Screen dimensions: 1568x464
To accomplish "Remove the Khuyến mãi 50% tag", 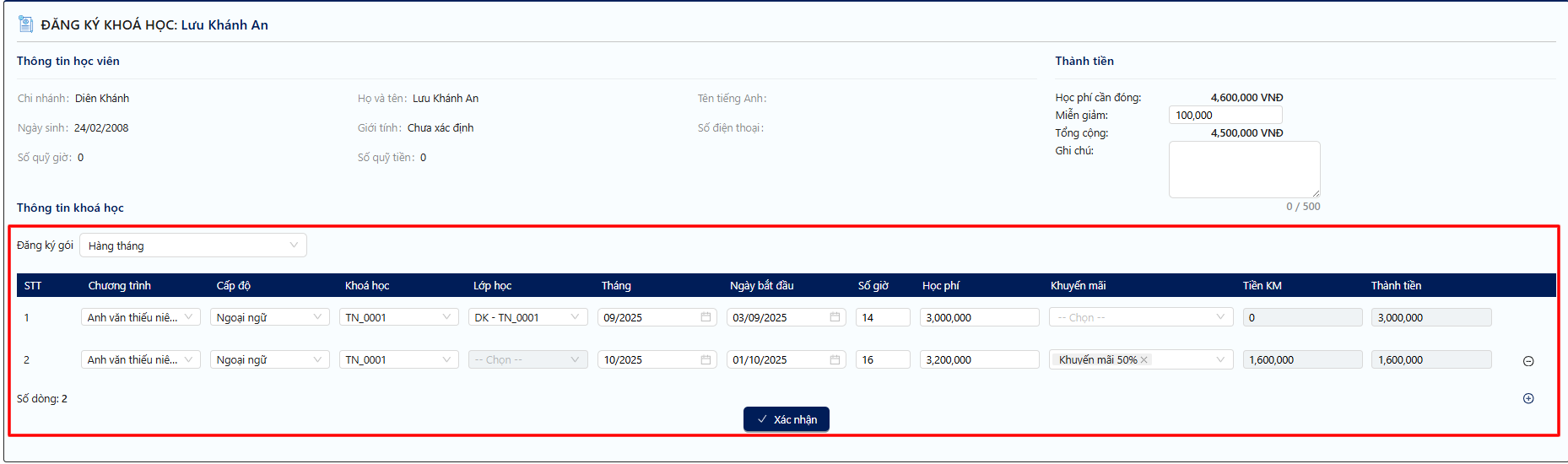I will [x=1144, y=360].
